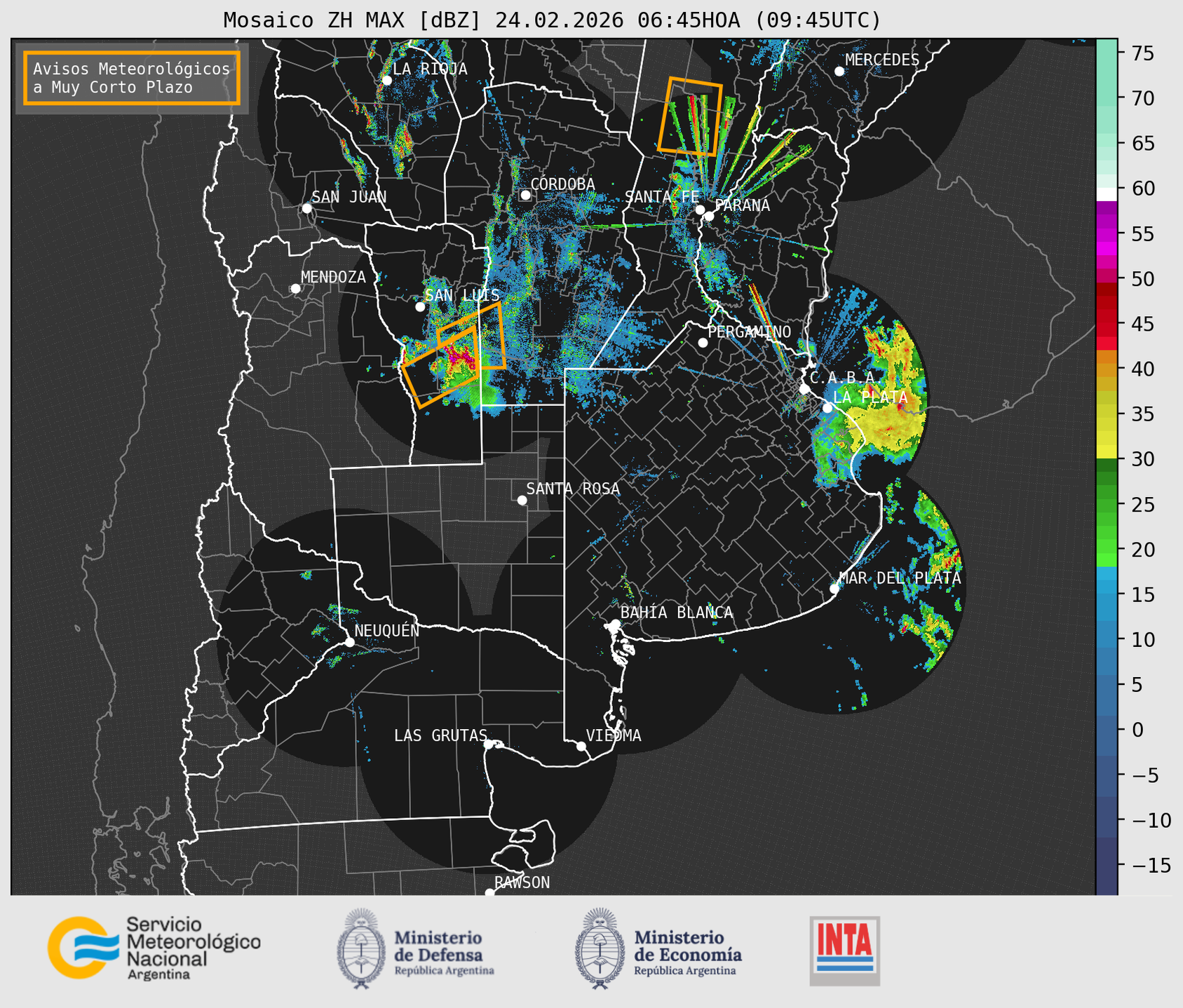Click the San Juan city dot
Image resolution: width=1183 pixels, height=1008 pixels.
pyautogui.click(x=306, y=208)
